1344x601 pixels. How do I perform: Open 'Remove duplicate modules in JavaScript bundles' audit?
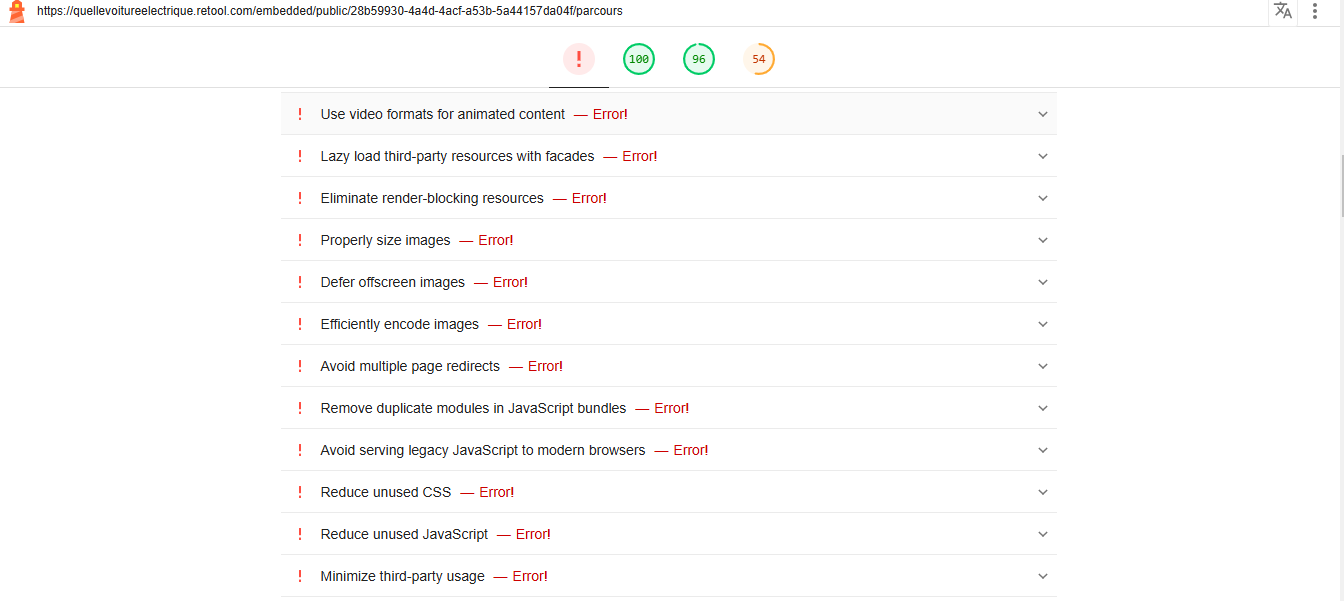(473, 408)
